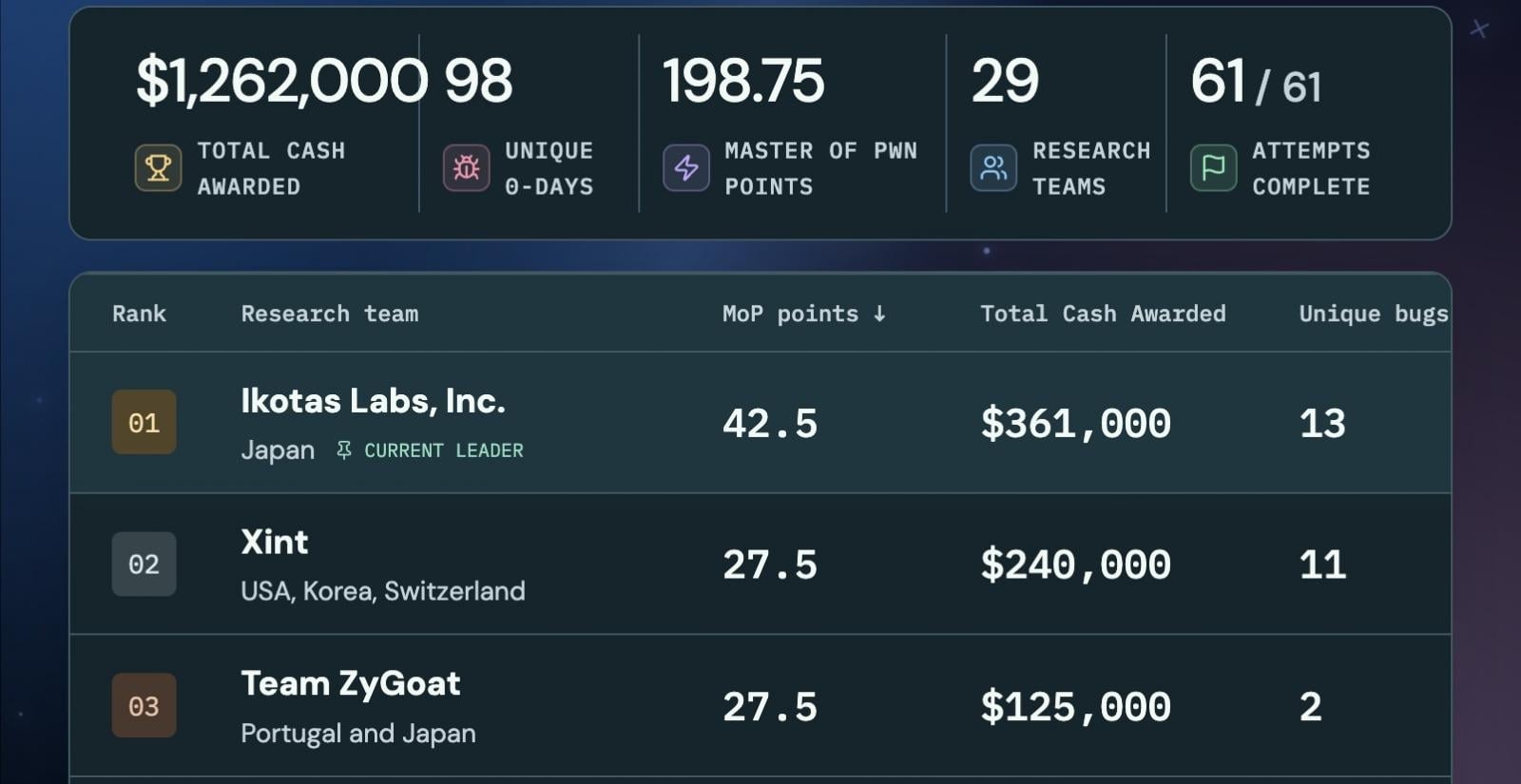Click the bug icon beside Unique 0-Days
This screenshot has height=784, width=1521.
466,168
